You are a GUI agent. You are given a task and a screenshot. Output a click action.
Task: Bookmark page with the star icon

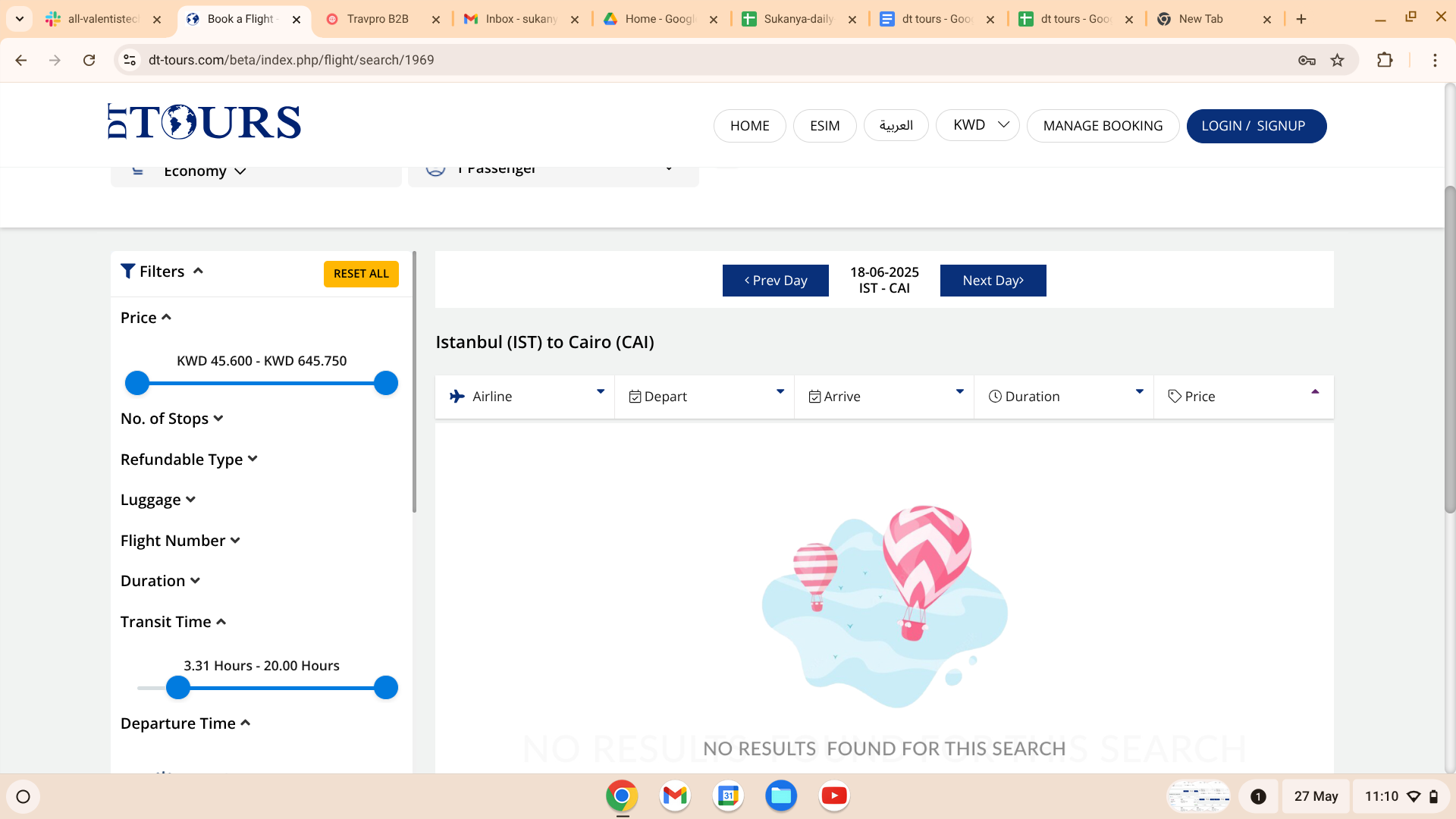point(1337,60)
